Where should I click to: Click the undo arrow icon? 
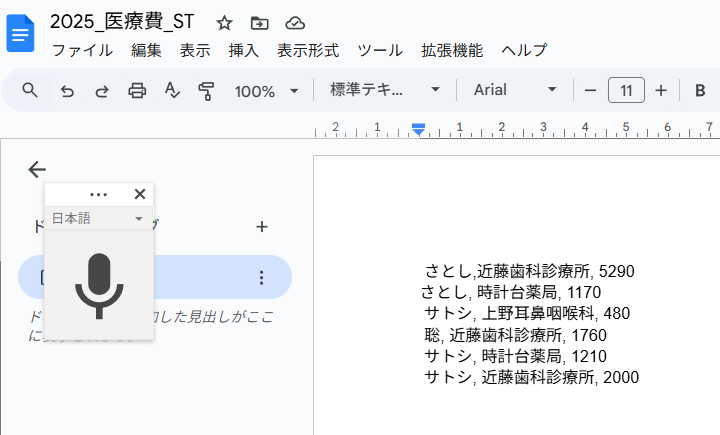(x=67, y=91)
